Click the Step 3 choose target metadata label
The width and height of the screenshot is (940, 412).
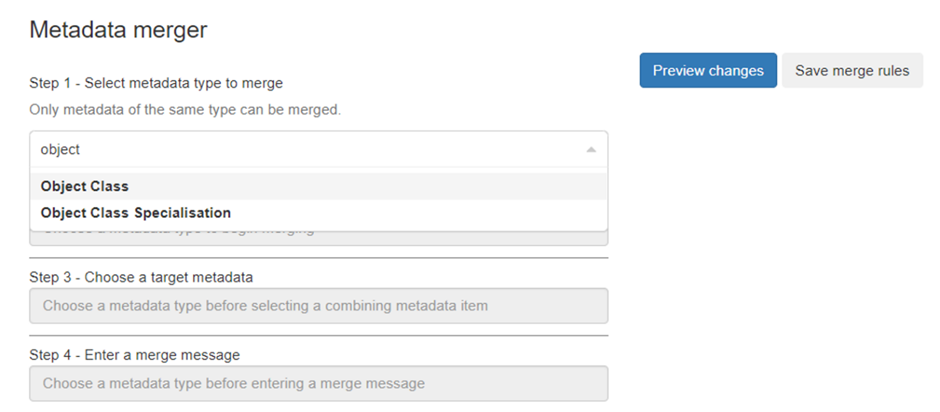click(141, 277)
